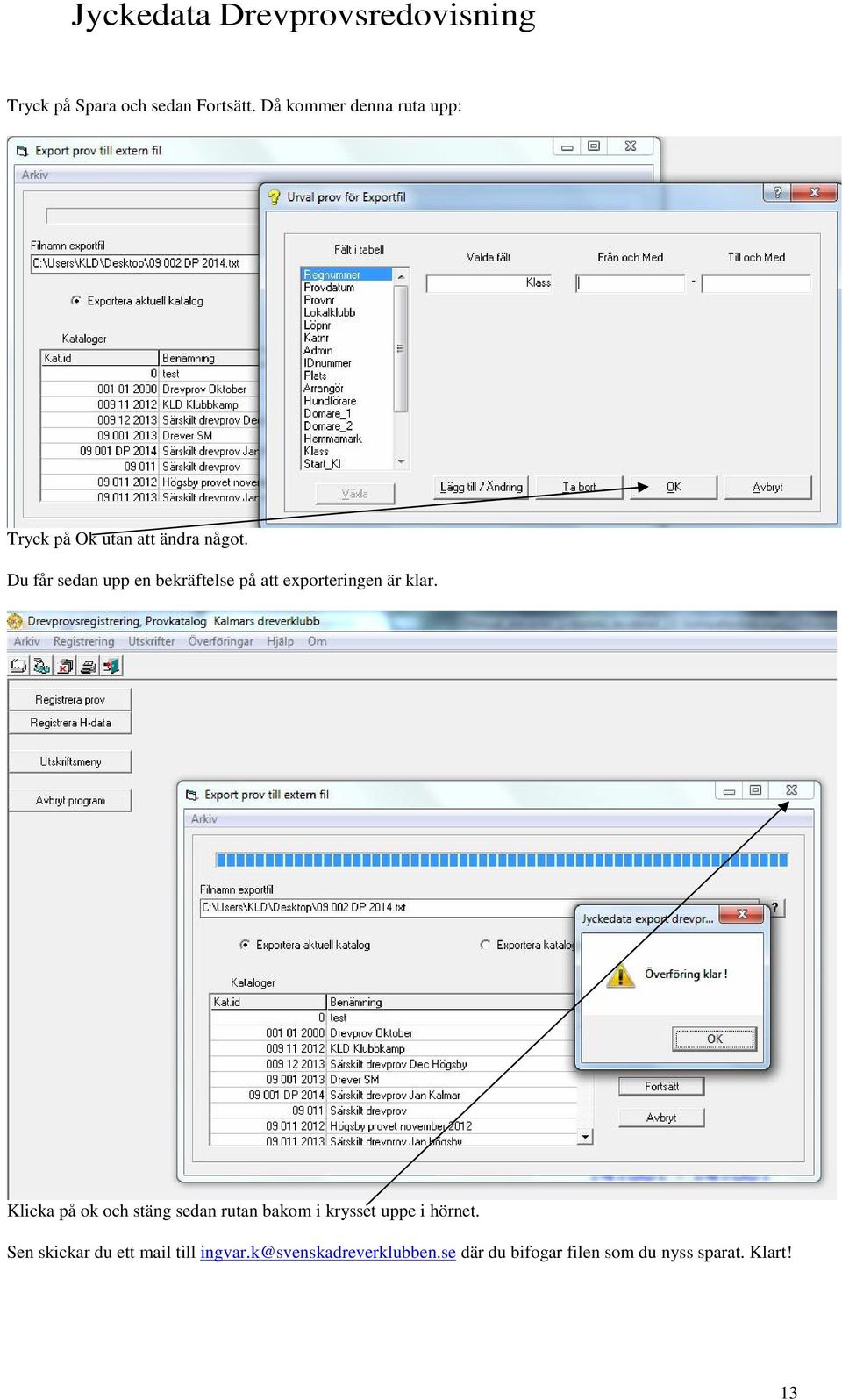Viewport: 842px width, 1400px height.
Task: Click the toolbar icon with the red X
Action: click(65, 666)
